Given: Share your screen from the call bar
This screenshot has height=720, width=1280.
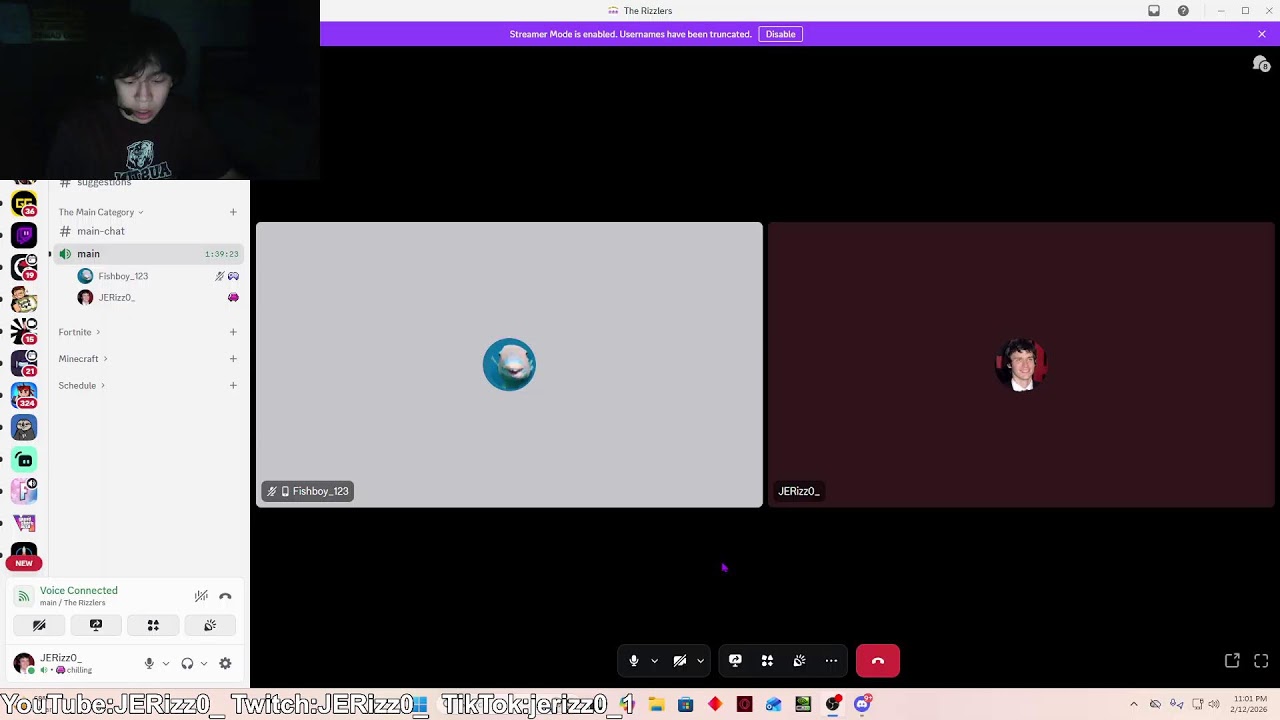Looking at the screenshot, I should (x=735, y=661).
